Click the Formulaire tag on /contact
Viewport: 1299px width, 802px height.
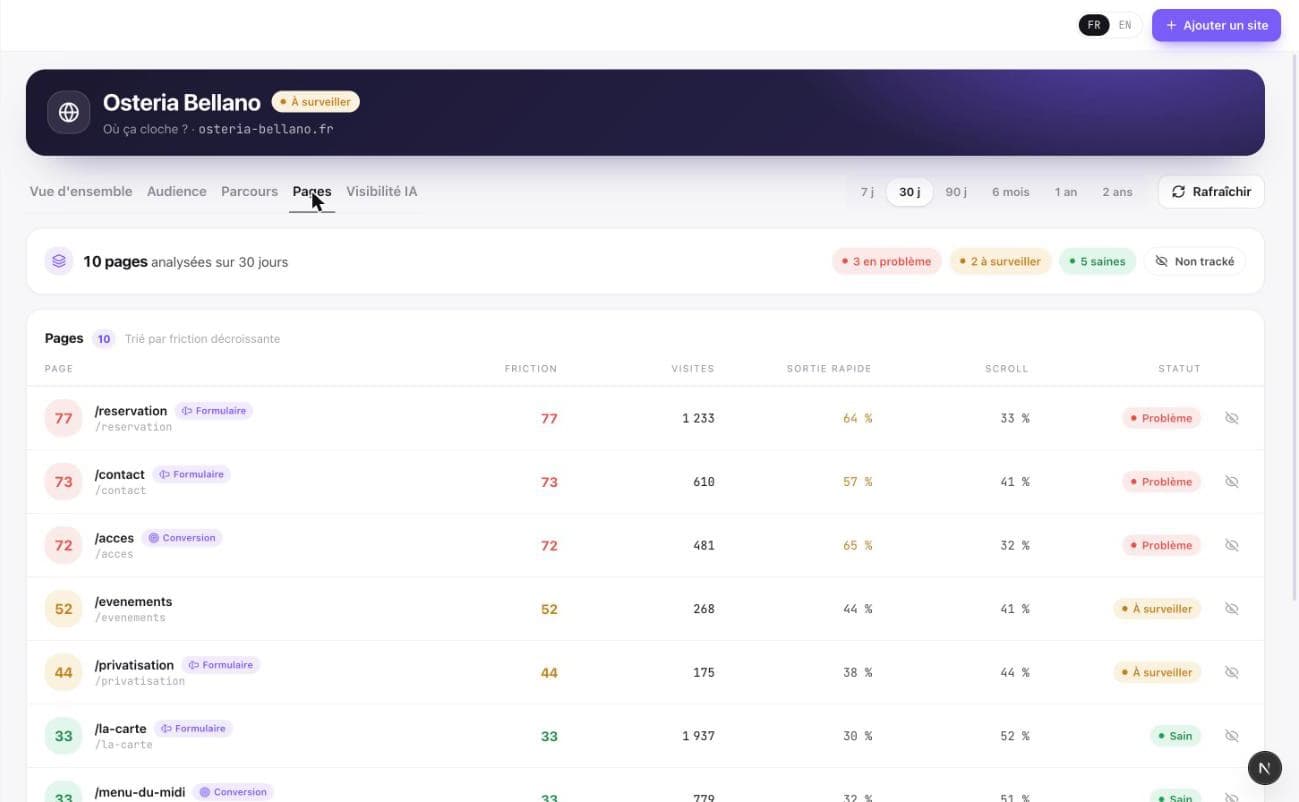point(191,474)
